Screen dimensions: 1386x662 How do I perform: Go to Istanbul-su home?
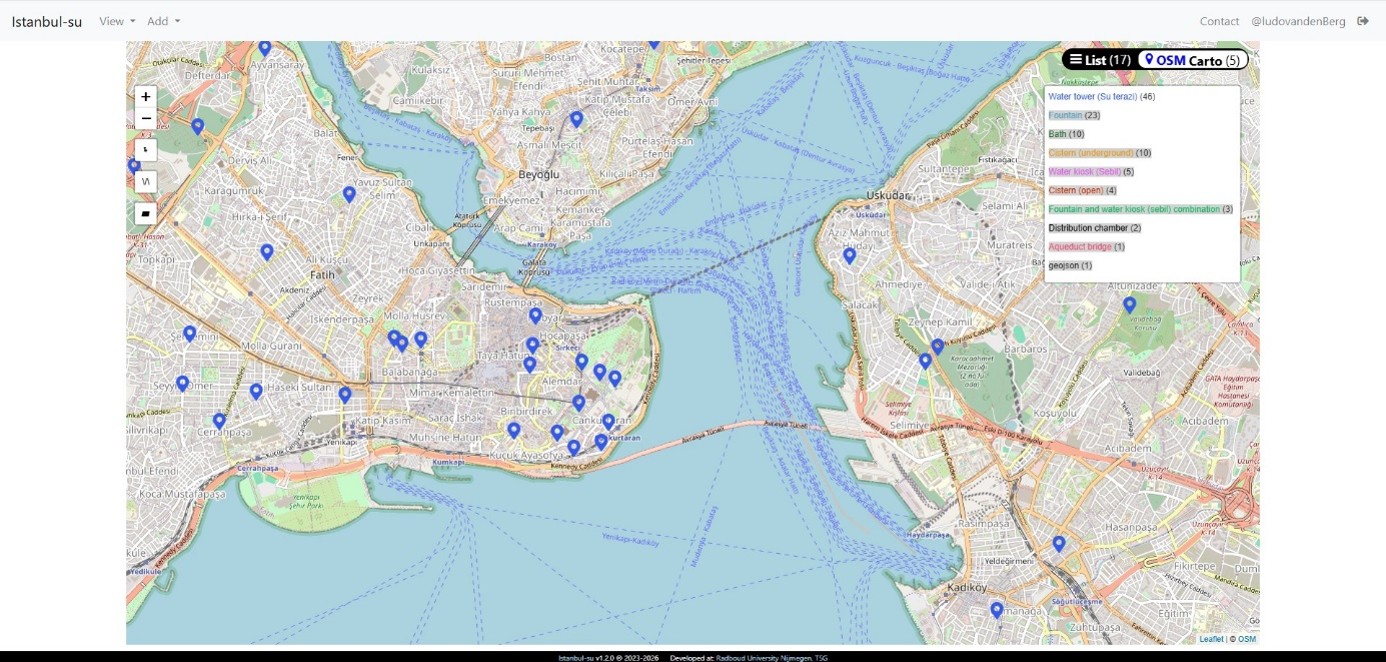[47, 21]
